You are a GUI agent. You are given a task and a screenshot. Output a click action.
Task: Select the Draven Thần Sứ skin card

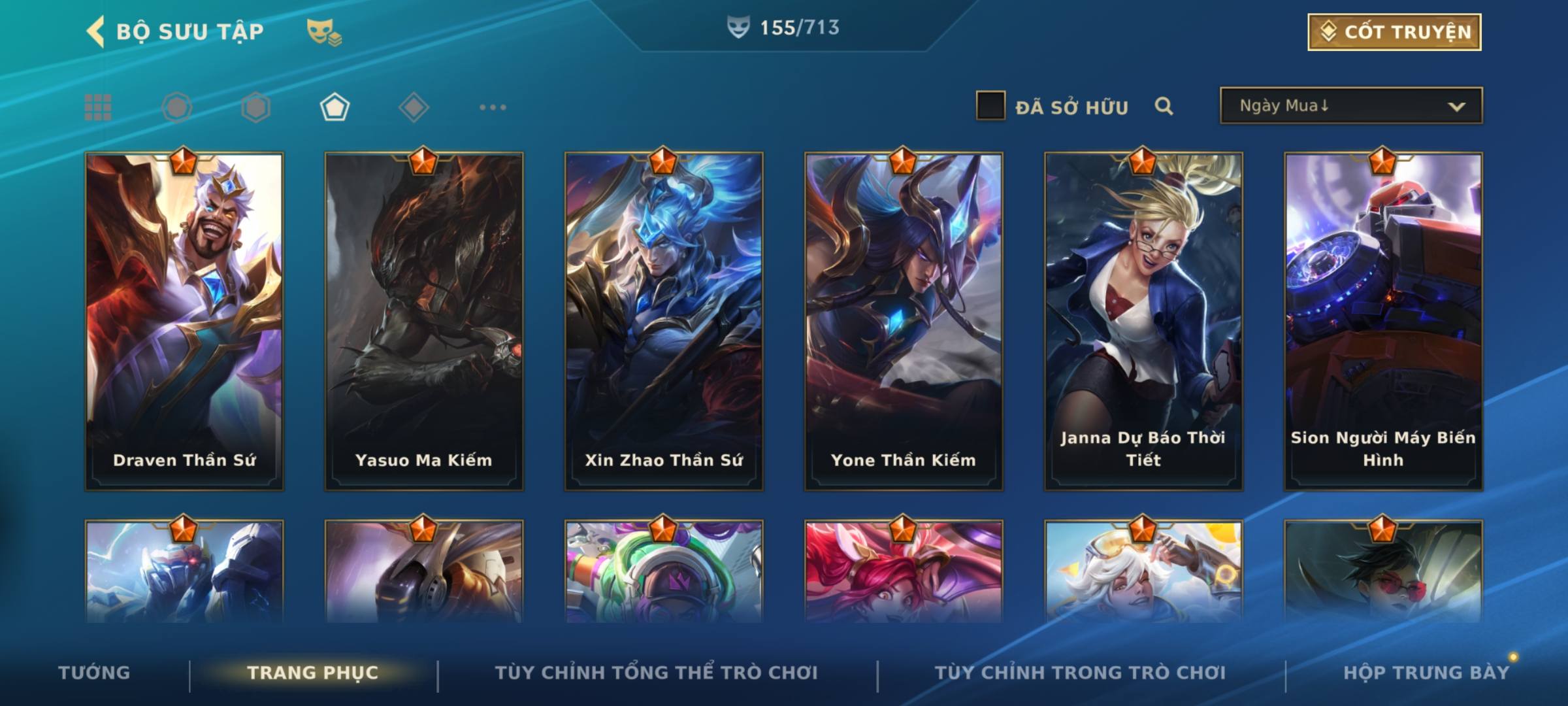184,322
